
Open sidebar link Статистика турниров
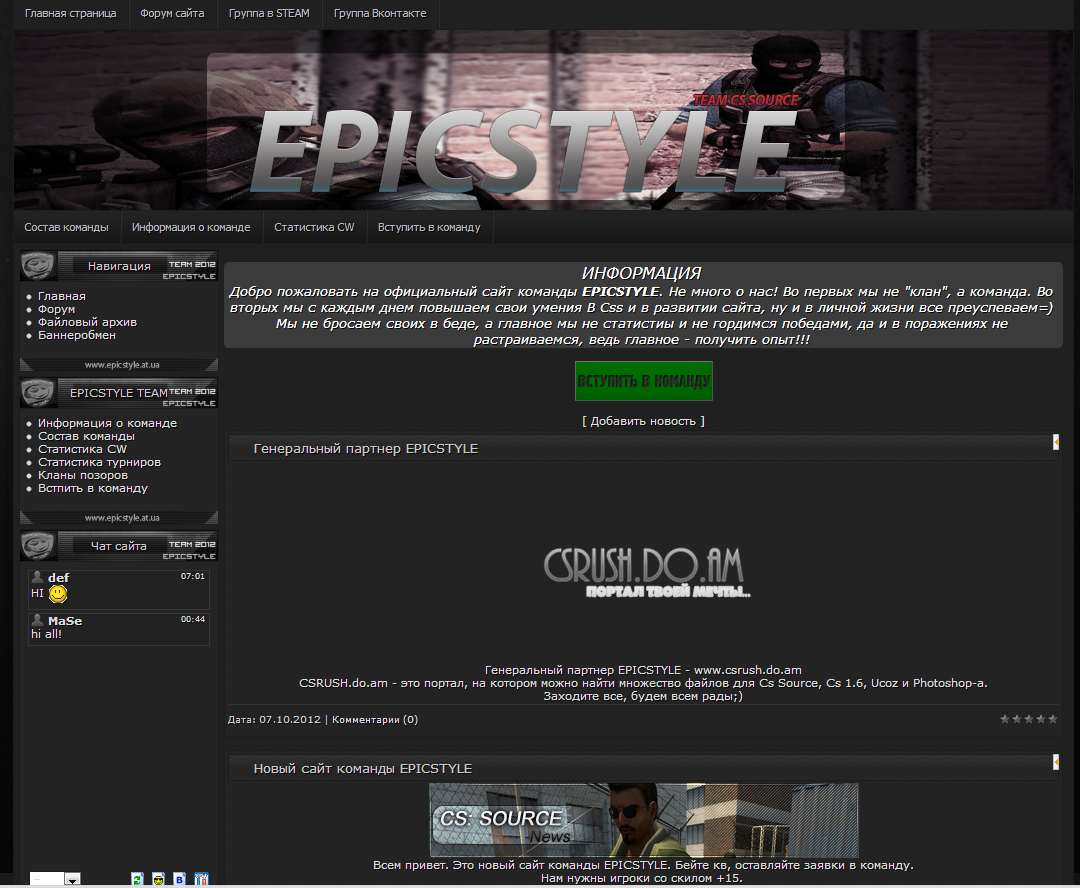tap(99, 462)
